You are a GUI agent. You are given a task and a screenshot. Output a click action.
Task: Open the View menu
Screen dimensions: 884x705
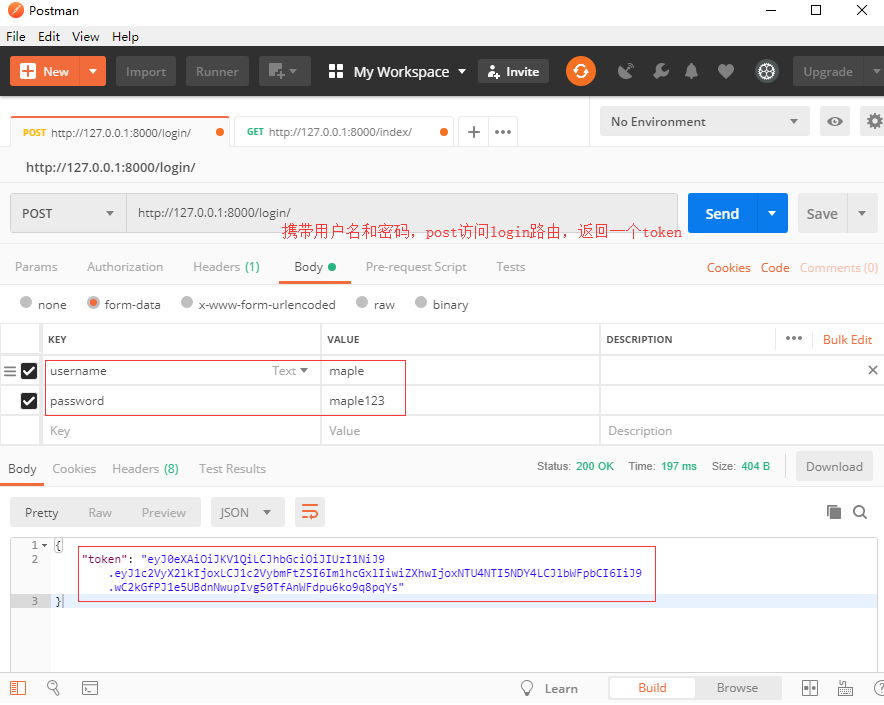86,37
